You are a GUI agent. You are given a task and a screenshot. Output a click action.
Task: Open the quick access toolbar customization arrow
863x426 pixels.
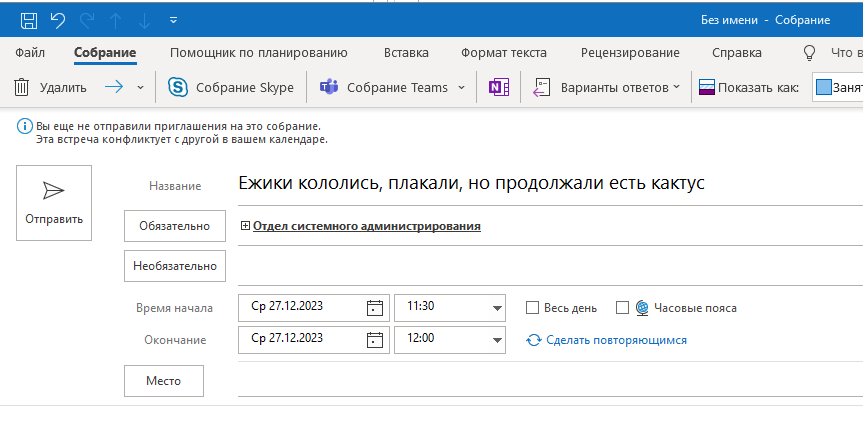(173, 20)
